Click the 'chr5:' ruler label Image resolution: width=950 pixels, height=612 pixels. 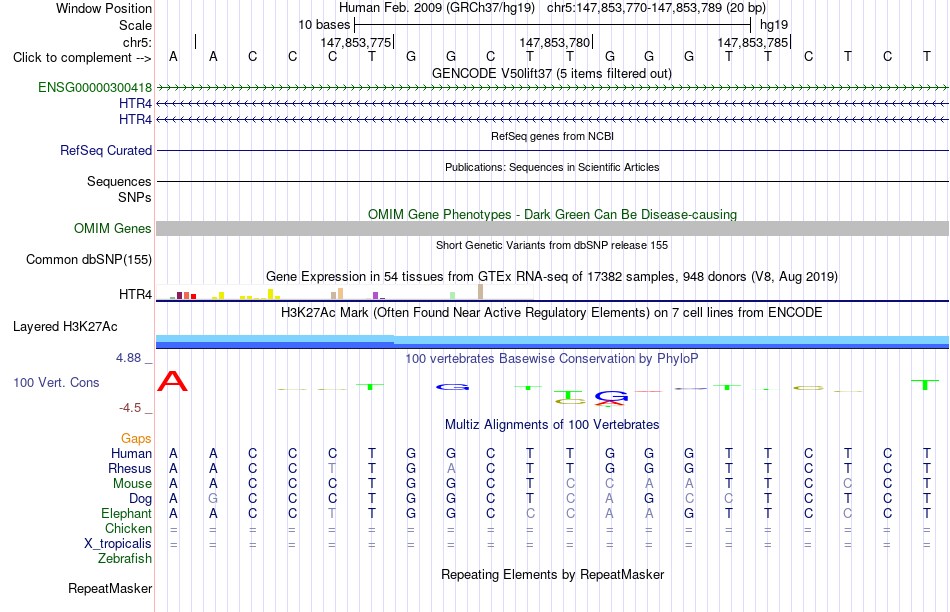[x=138, y=42]
